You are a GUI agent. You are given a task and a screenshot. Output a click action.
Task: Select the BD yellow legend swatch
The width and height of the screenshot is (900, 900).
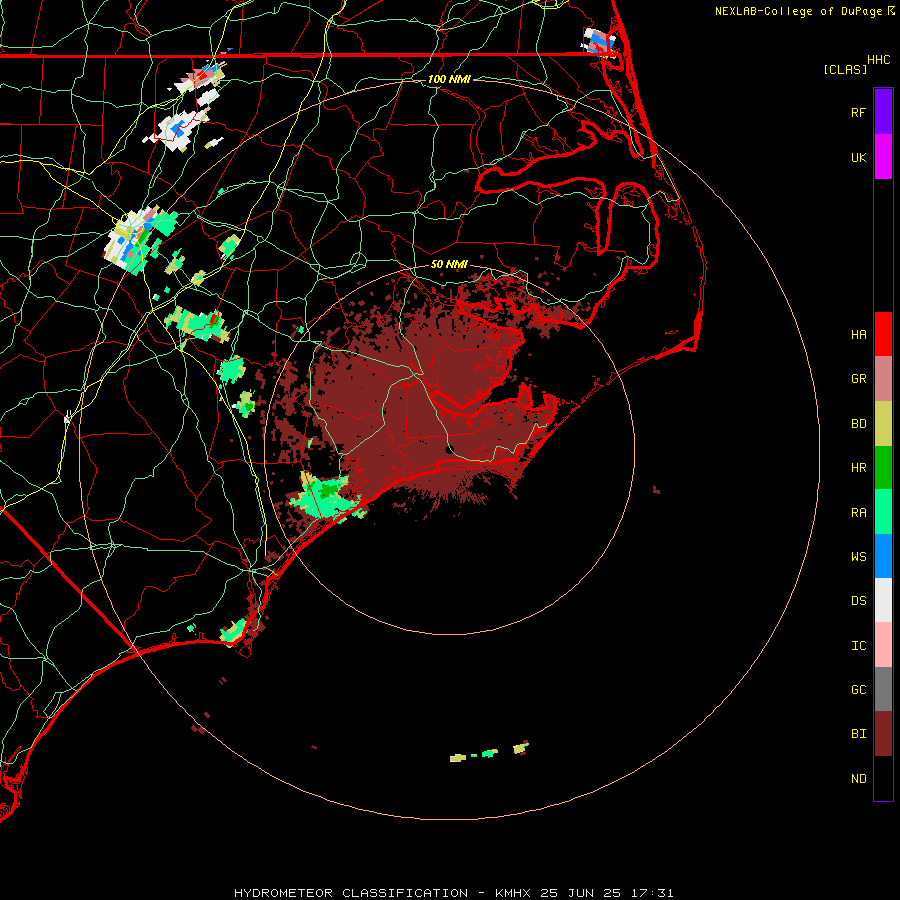point(883,424)
